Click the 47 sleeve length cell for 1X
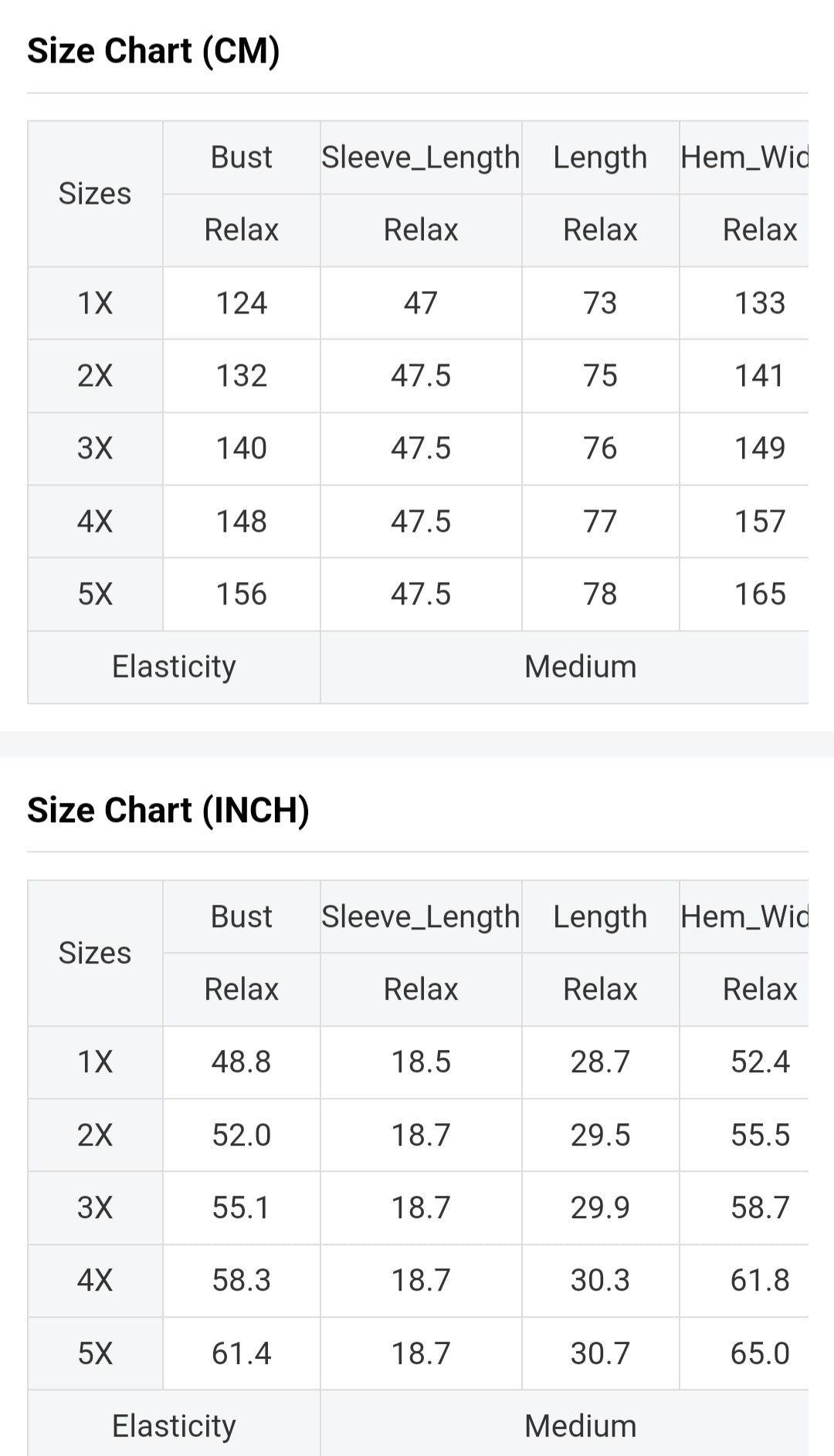 [421, 303]
